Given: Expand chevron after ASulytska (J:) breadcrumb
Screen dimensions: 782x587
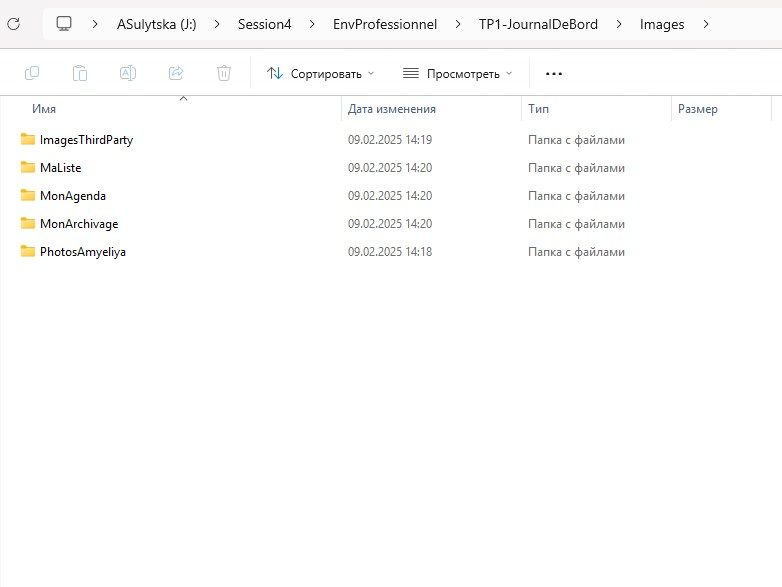Looking at the screenshot, I should pos(217,24).
